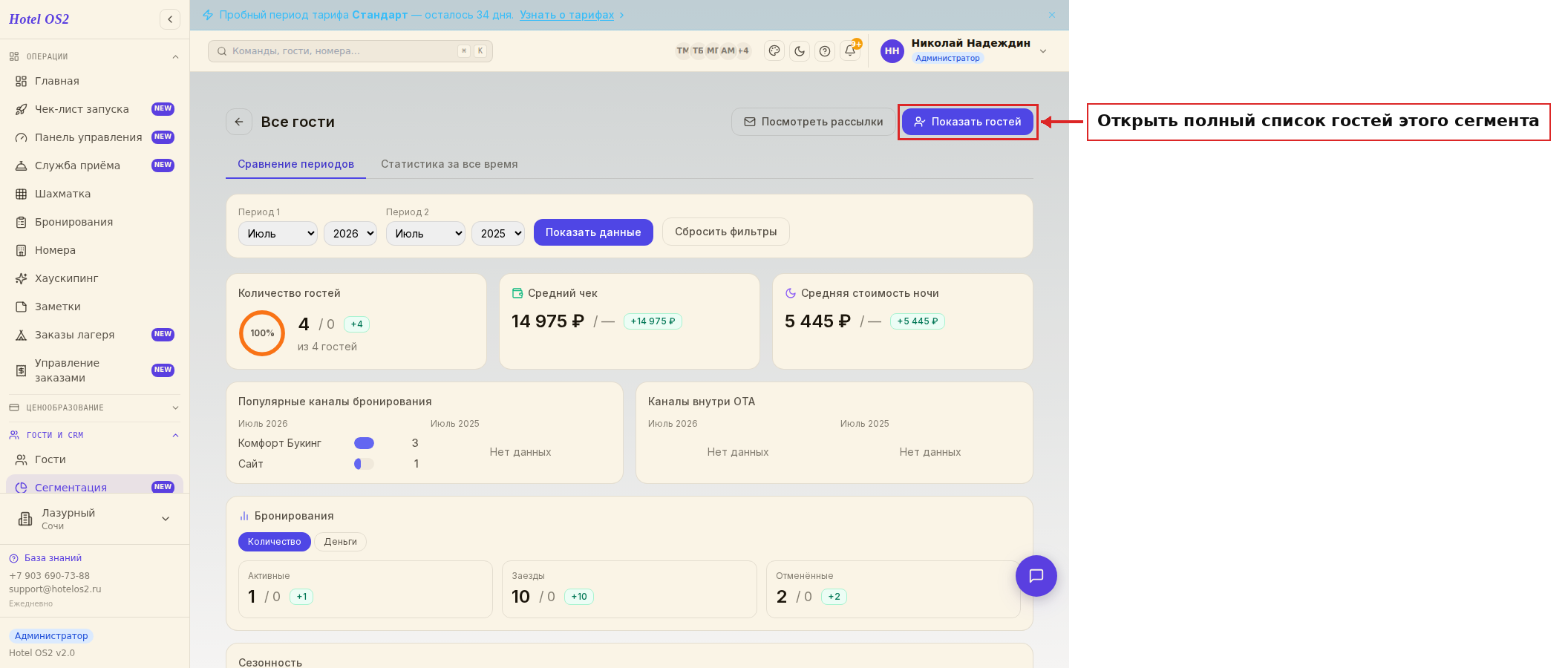Click the Номера building icon

click(21, 250)
